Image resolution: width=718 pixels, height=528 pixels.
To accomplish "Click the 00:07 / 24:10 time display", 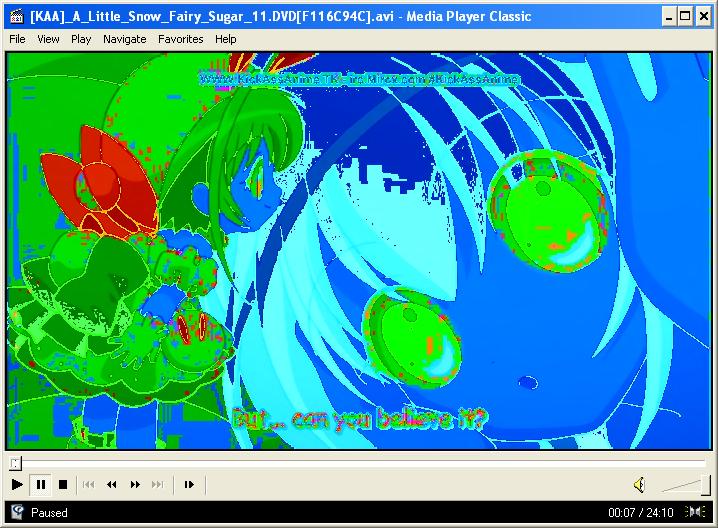I will (641, 512).
